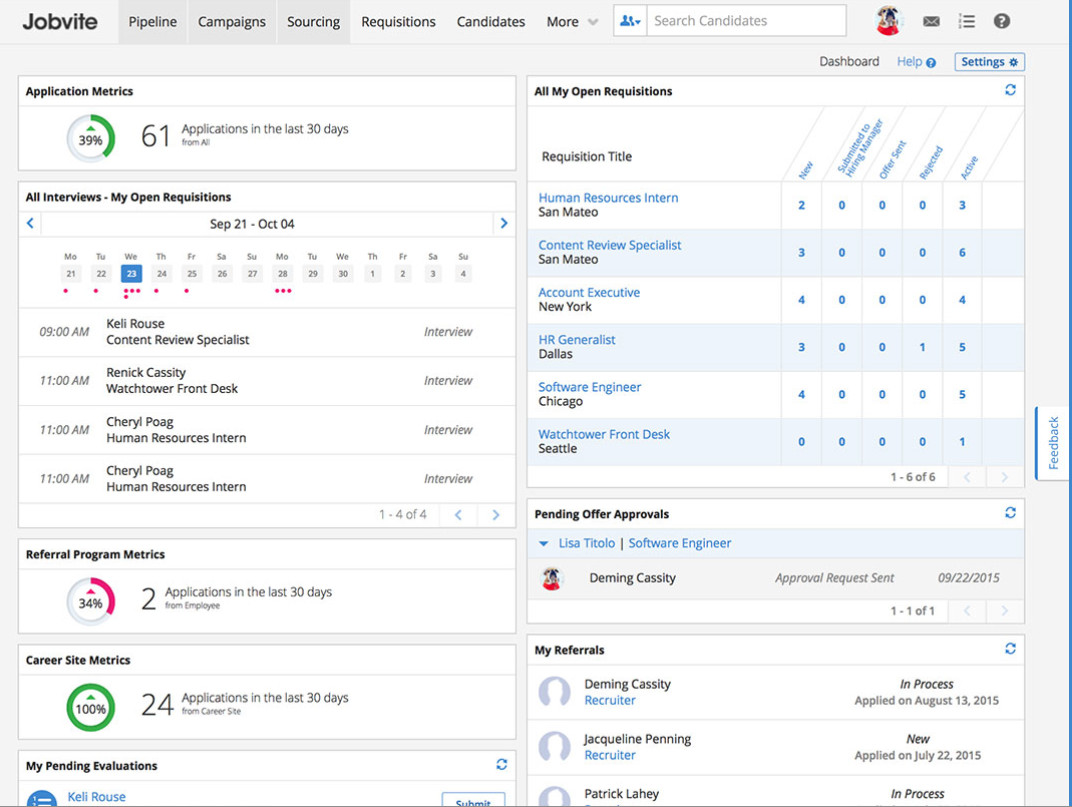Click the Jobvite logo
Viewport: 1072px width, 807px height.
click(x=59, y=21)
